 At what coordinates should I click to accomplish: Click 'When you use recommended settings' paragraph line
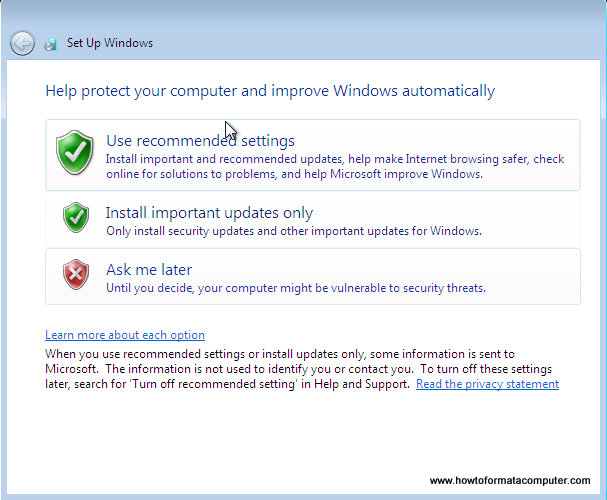click(x=279, y=354)
